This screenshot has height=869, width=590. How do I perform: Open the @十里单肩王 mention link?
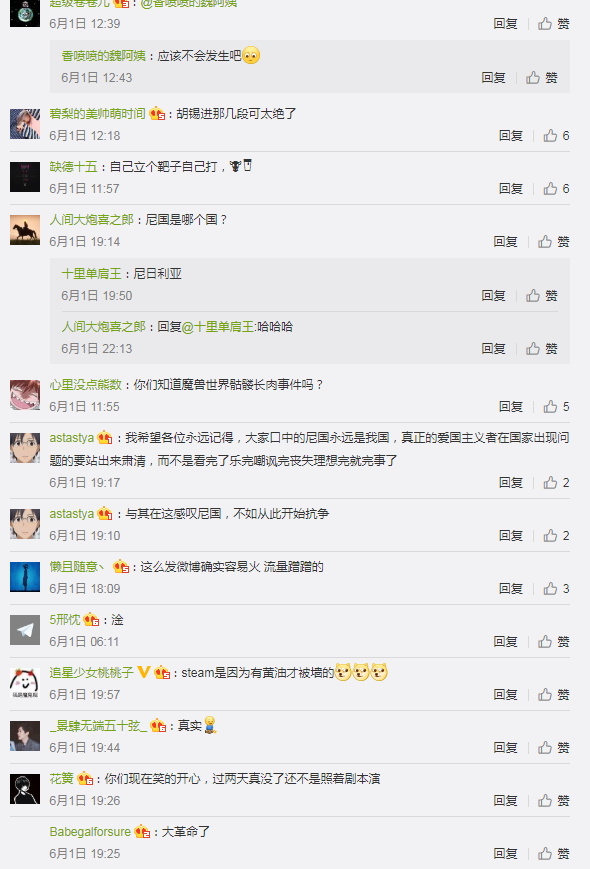pos(218,327)
